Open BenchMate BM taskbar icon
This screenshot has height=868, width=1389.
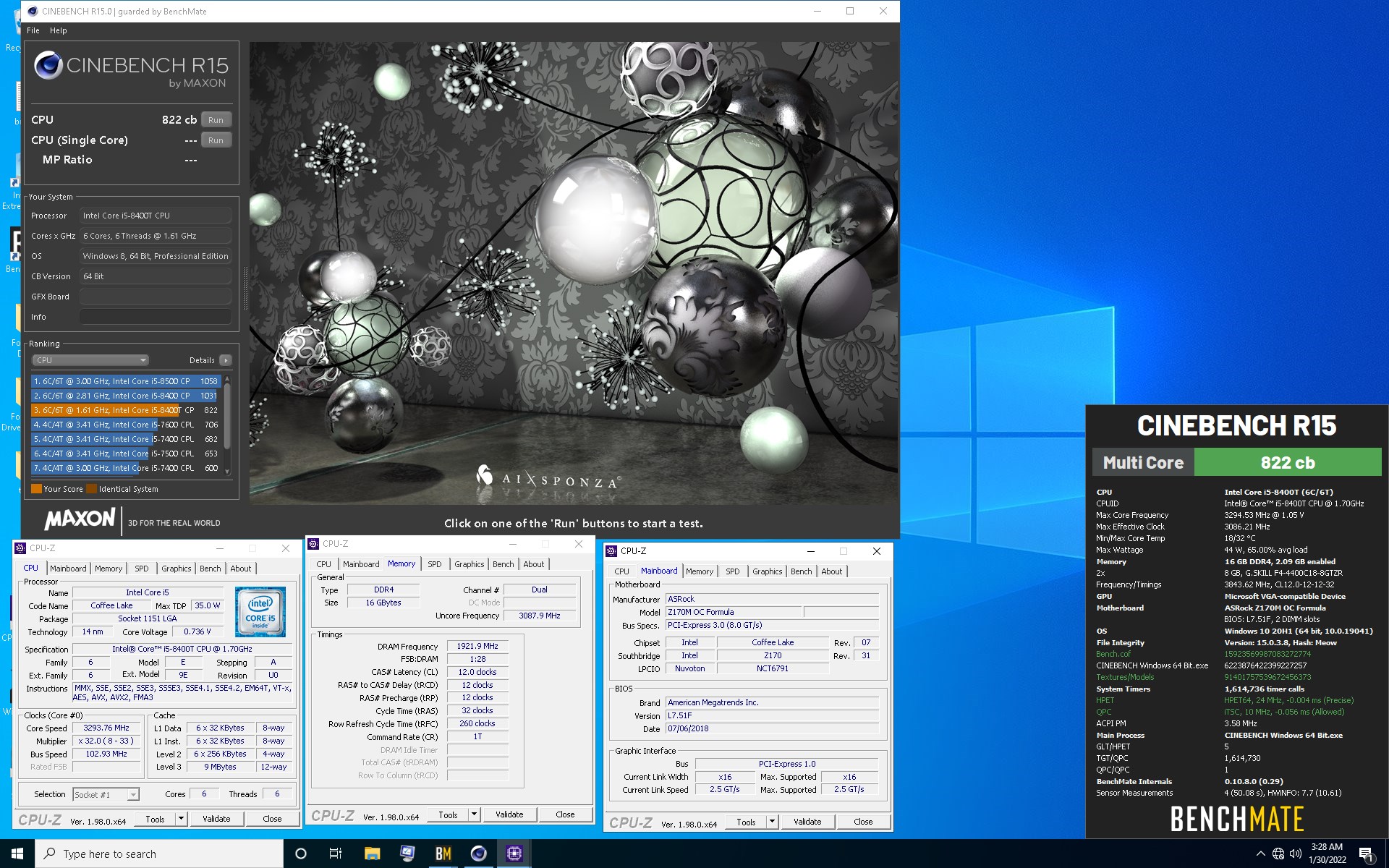(x=443, y=854)
